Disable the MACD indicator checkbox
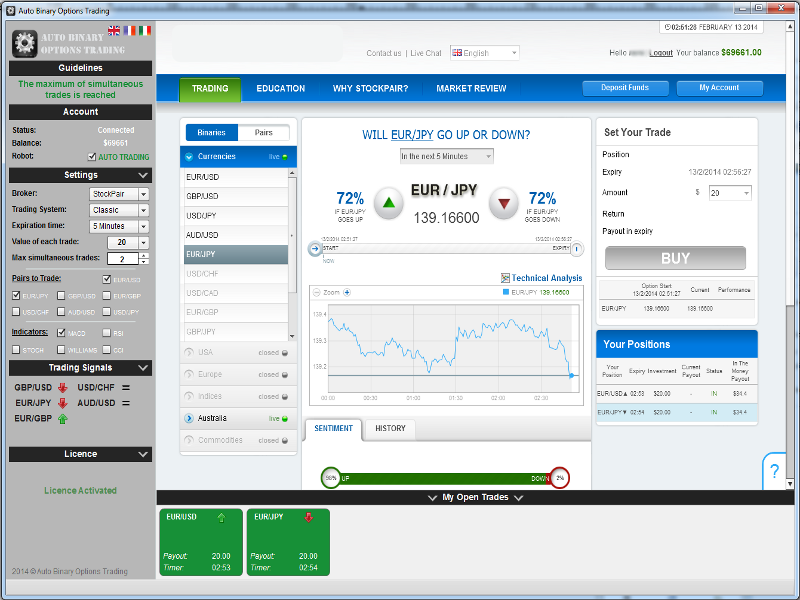The image size is (800, 600). coord(61,333)
